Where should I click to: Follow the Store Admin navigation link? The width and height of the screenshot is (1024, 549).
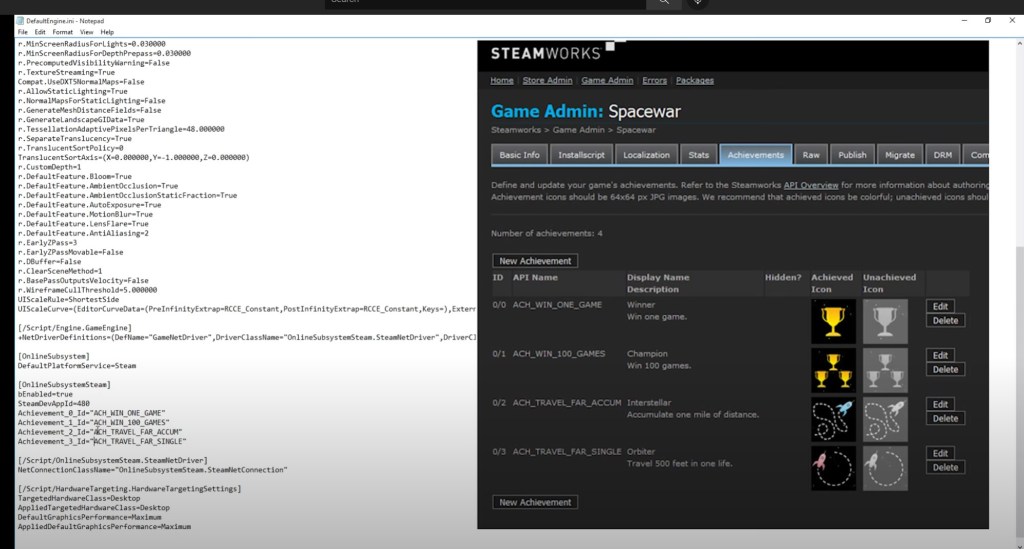click(x=547, y=80)
